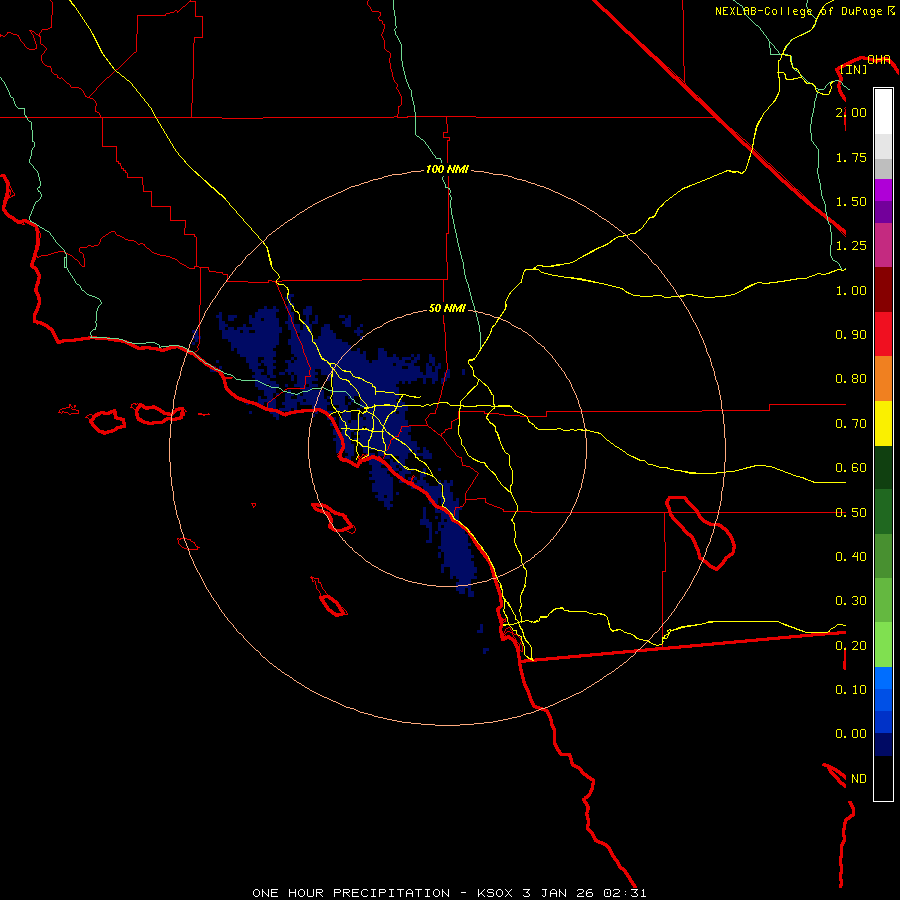Viewport: 900px width, 900px height.
Task: Click the 'ONE HOUR PRECIPITATION - KSOX' caption
Action: [382, 893]
